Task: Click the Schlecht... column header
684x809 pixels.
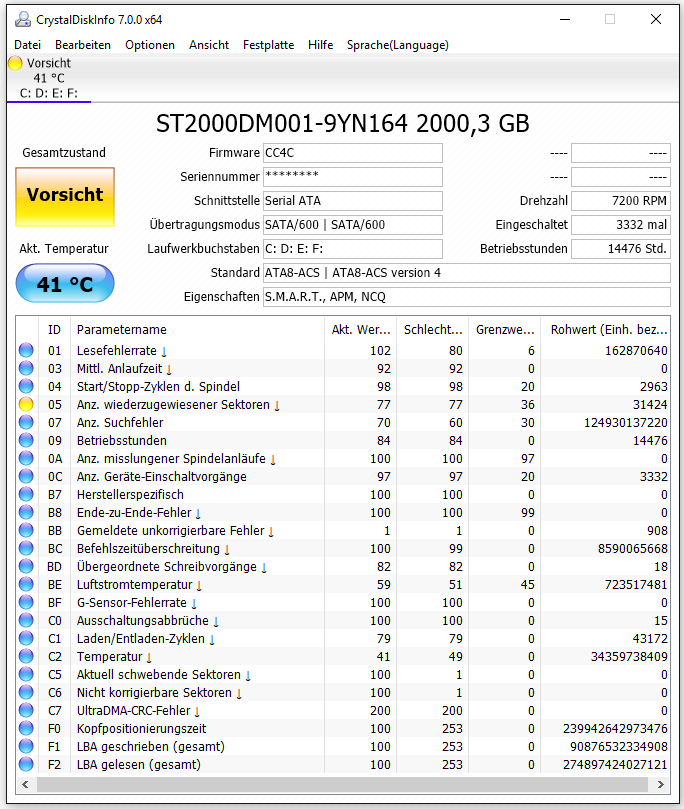Action: click(x=433, y=330)
